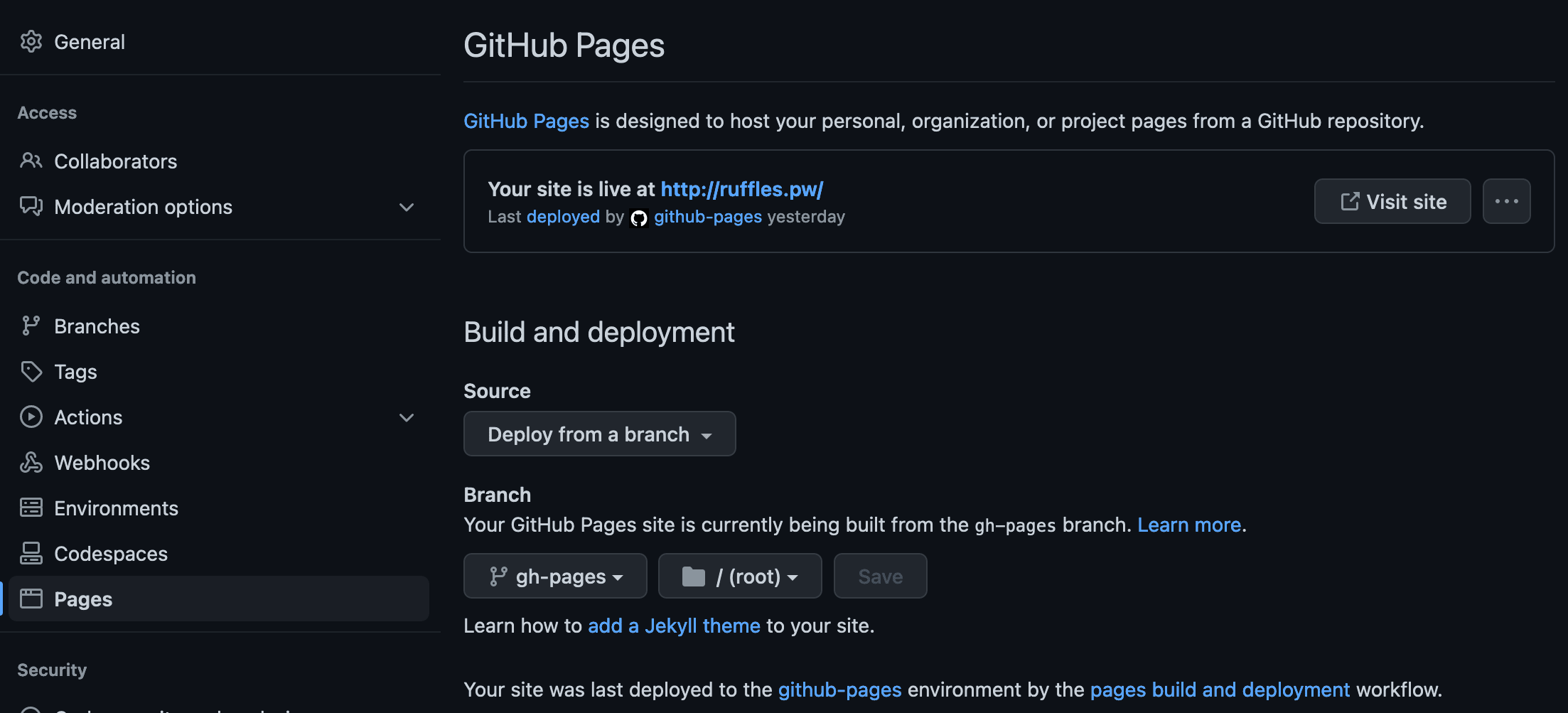1568x713 pixels.
Task: Click the 'Build and deployment' heading
Action: coord(599,333)
